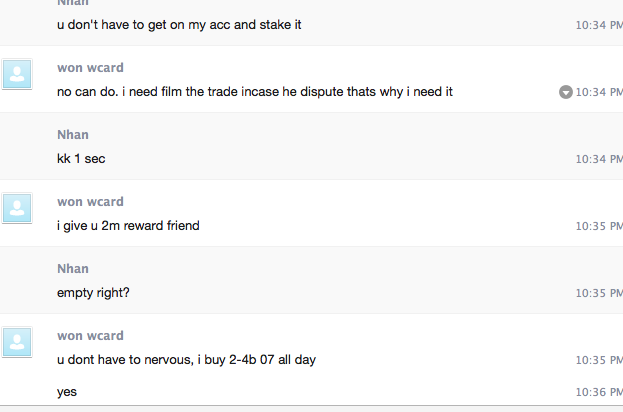This screenshot has height=412, width=623.
Task: Click won wcard's avatar beside "nervous" message
Action: coord(18,342)
